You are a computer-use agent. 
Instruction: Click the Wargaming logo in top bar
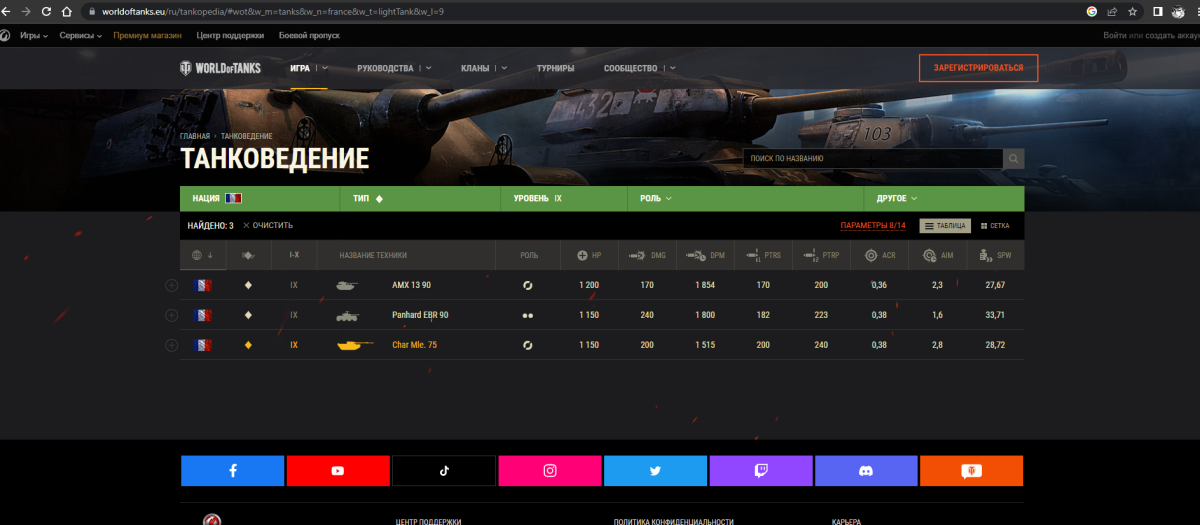coord(5,35)
